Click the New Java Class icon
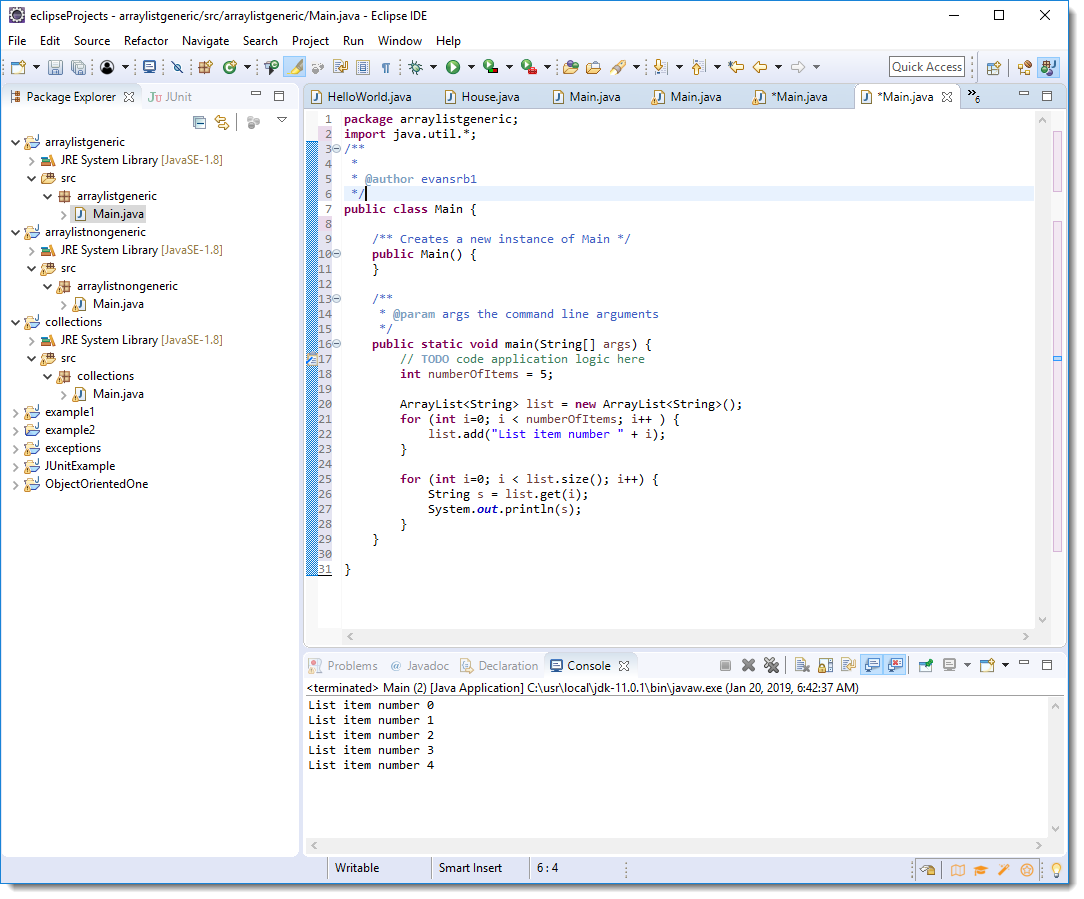1084x899 pixels. [x=230, y=67]
